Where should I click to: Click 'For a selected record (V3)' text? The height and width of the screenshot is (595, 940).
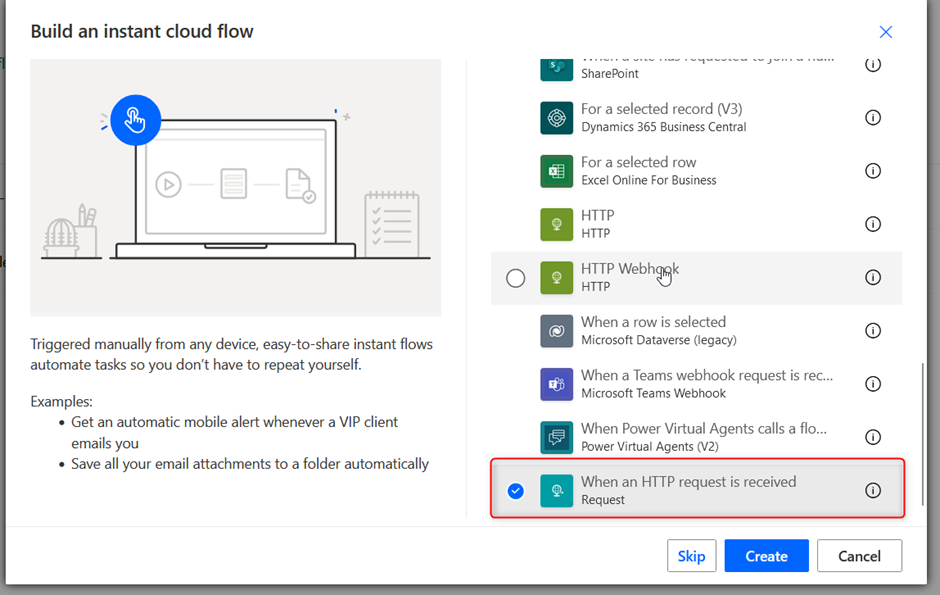coord(661,109)
